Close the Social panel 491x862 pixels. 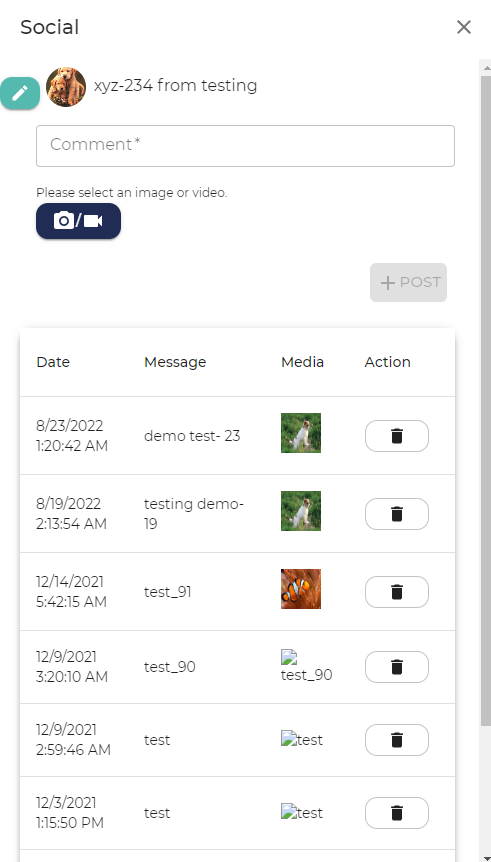click(464, 27)
